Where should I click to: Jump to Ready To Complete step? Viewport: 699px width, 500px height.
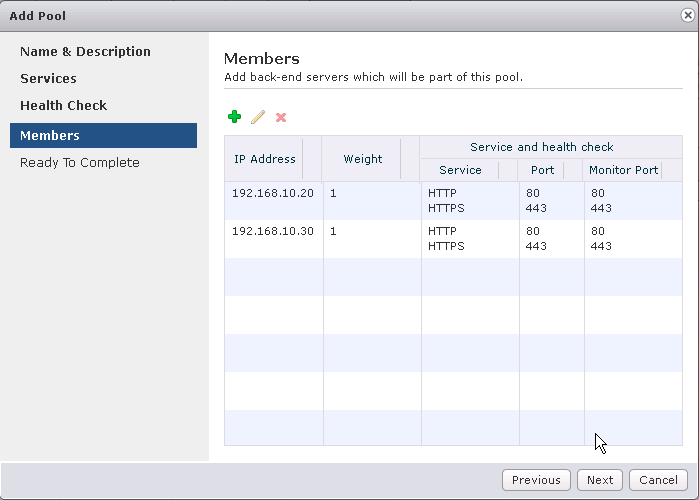coord(80,163)
